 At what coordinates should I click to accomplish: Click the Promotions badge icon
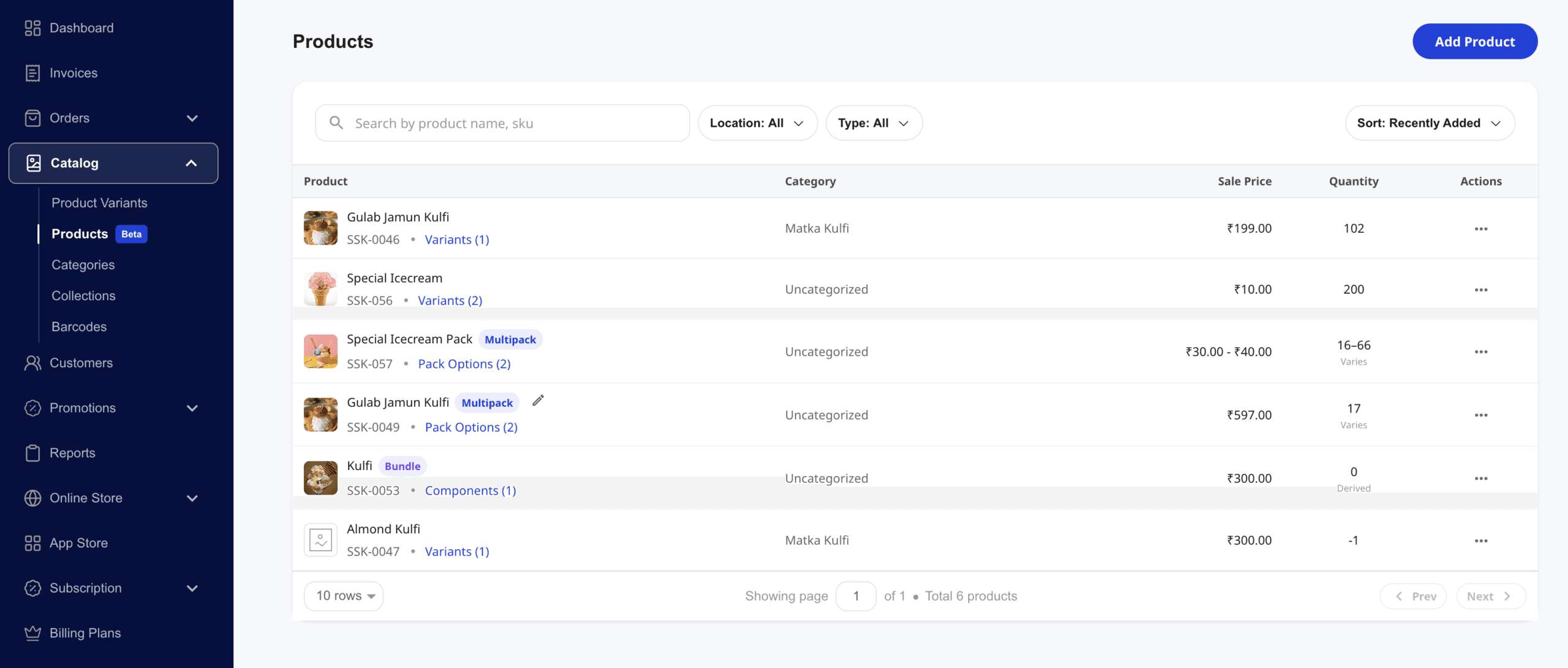(x=32, y=408)
